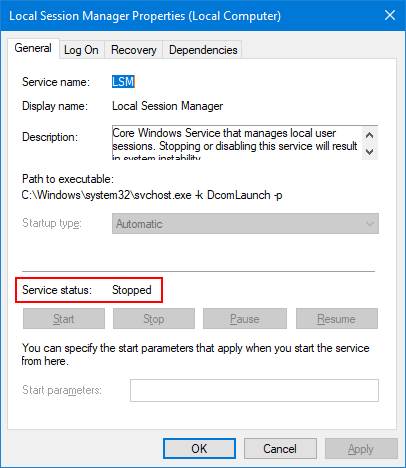Select the LSM service name text
This screenshot has height=468, width=406.
pyautogui.click(x=123, y=82)
